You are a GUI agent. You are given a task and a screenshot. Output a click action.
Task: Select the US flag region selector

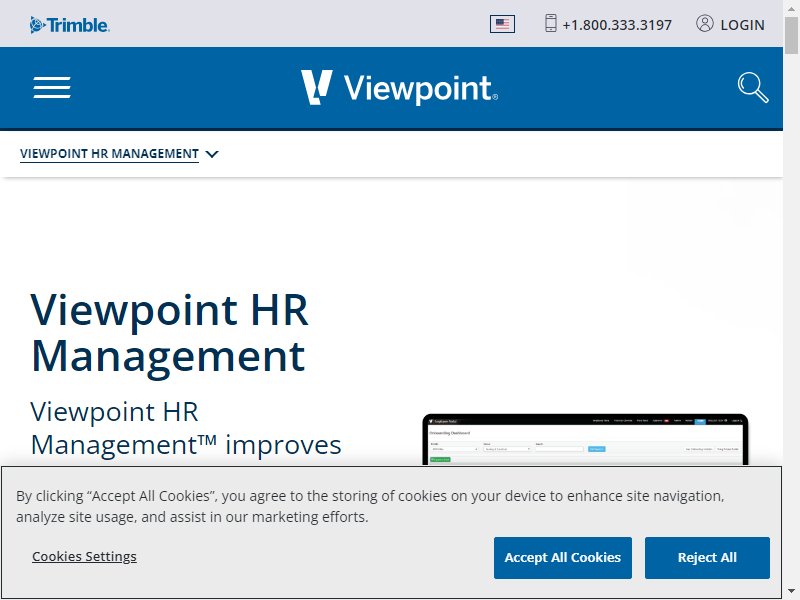[502, 24]
